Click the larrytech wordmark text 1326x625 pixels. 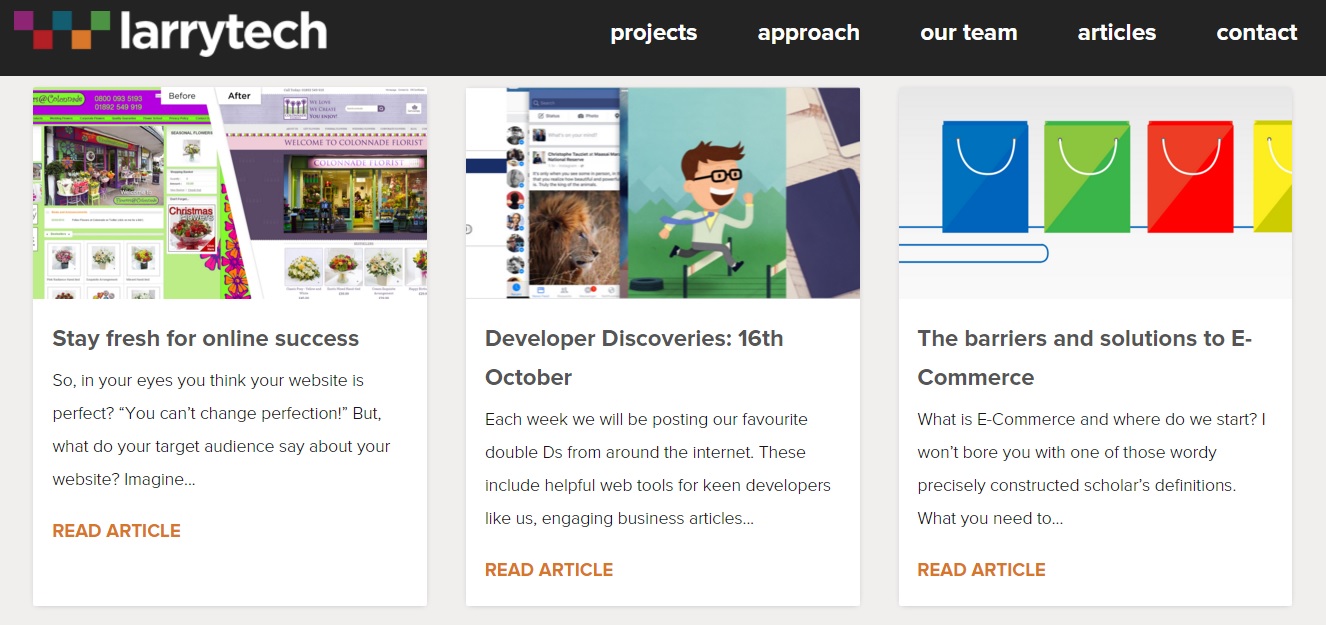[x=223, y=32]
